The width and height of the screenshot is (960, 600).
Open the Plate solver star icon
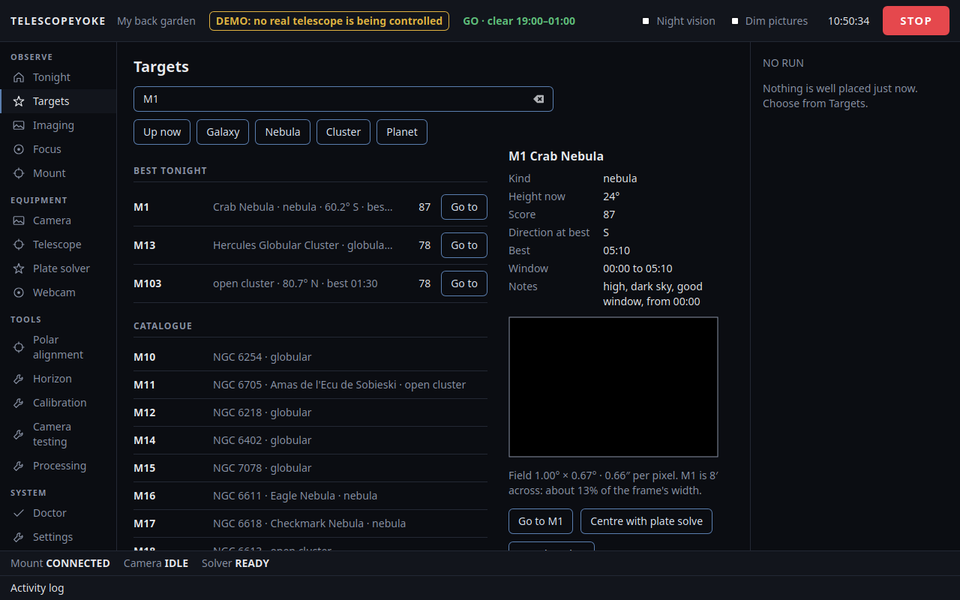pos(19,268)
